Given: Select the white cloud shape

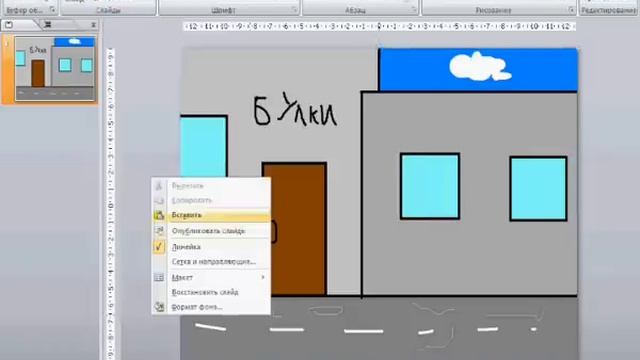Looking at the screenshot, I should [x=480, y=66].
